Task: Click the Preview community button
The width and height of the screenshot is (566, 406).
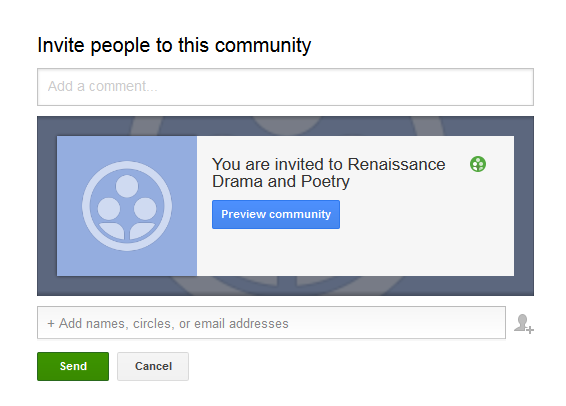Action: coord(276,214)
